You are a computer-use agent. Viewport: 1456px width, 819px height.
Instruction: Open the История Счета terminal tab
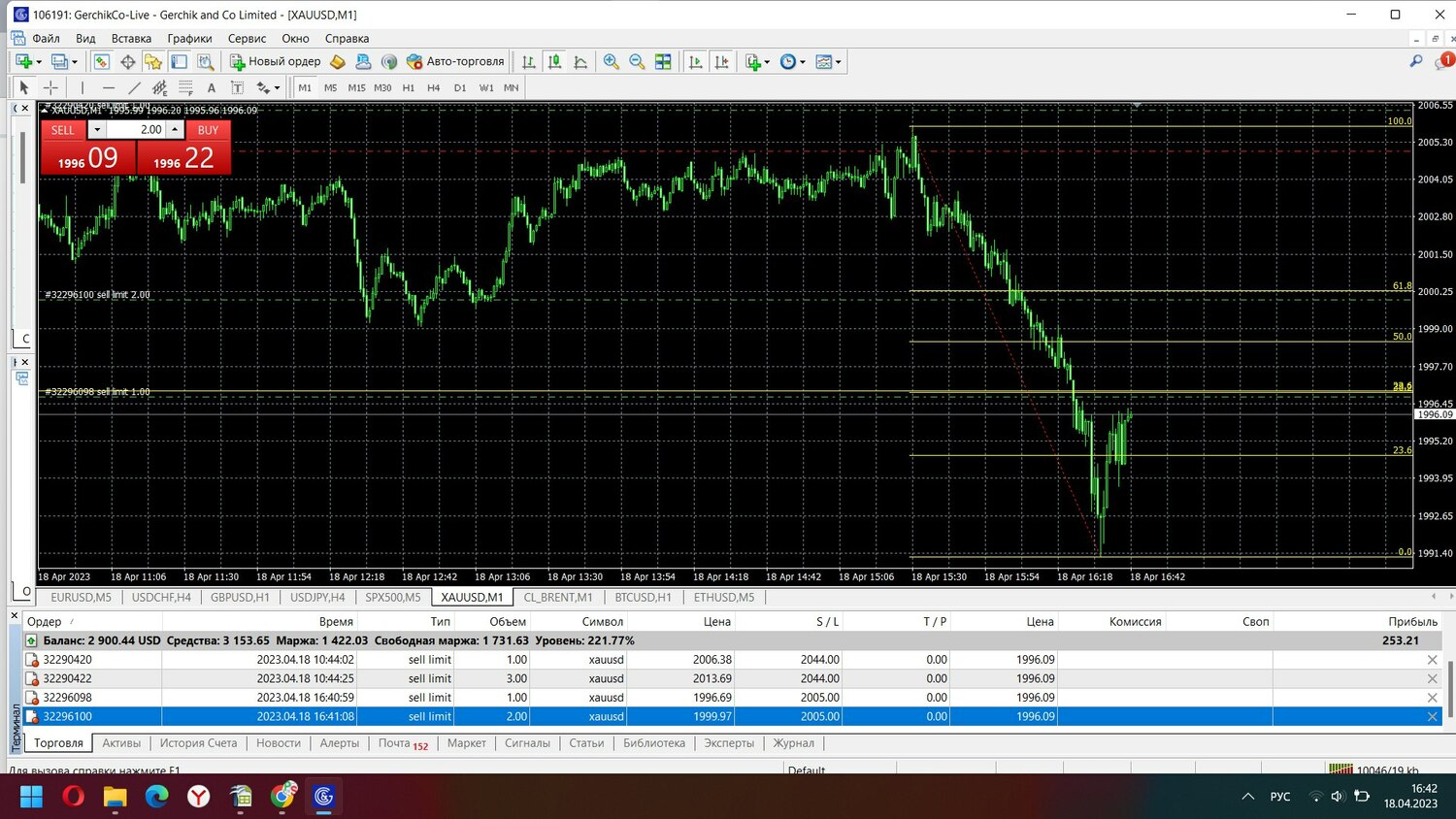198,743
